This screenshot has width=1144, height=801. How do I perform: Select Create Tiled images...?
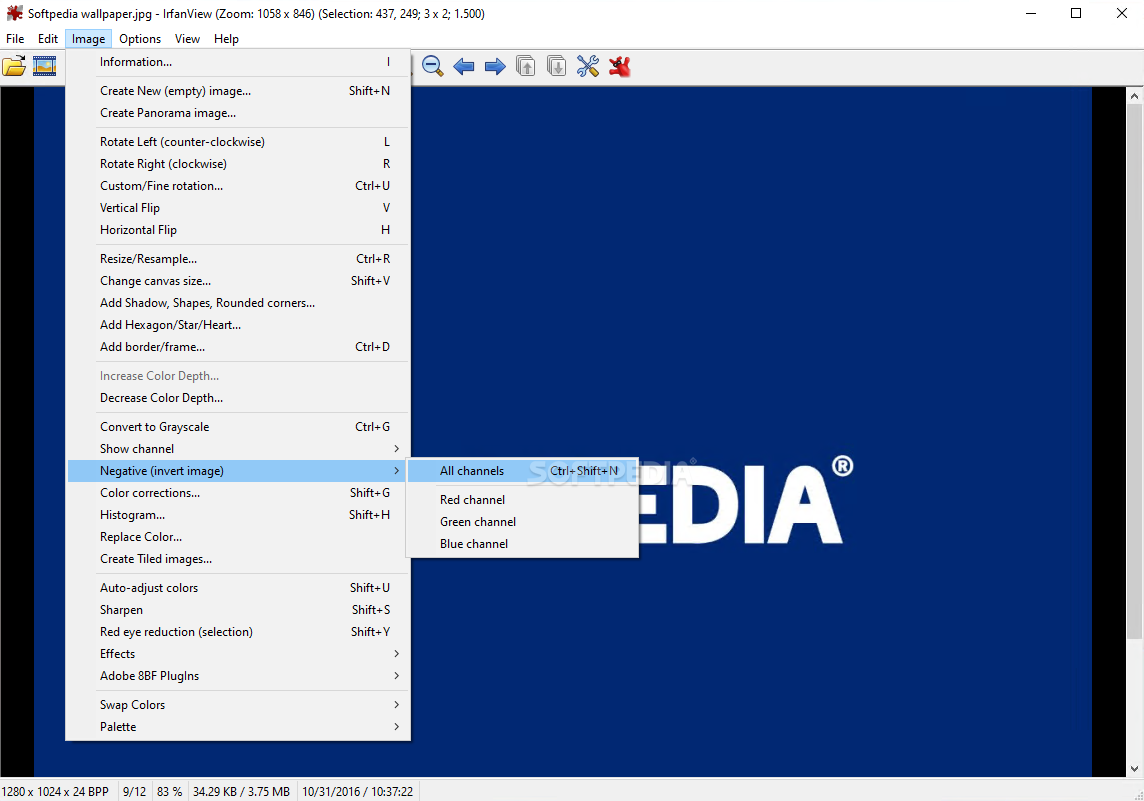point(238,559)
